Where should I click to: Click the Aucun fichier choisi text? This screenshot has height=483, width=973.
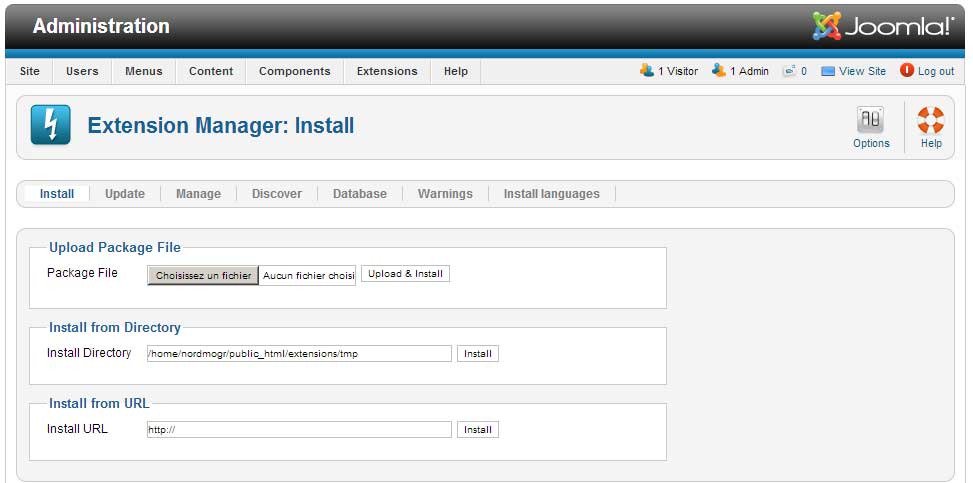point(308,276)
